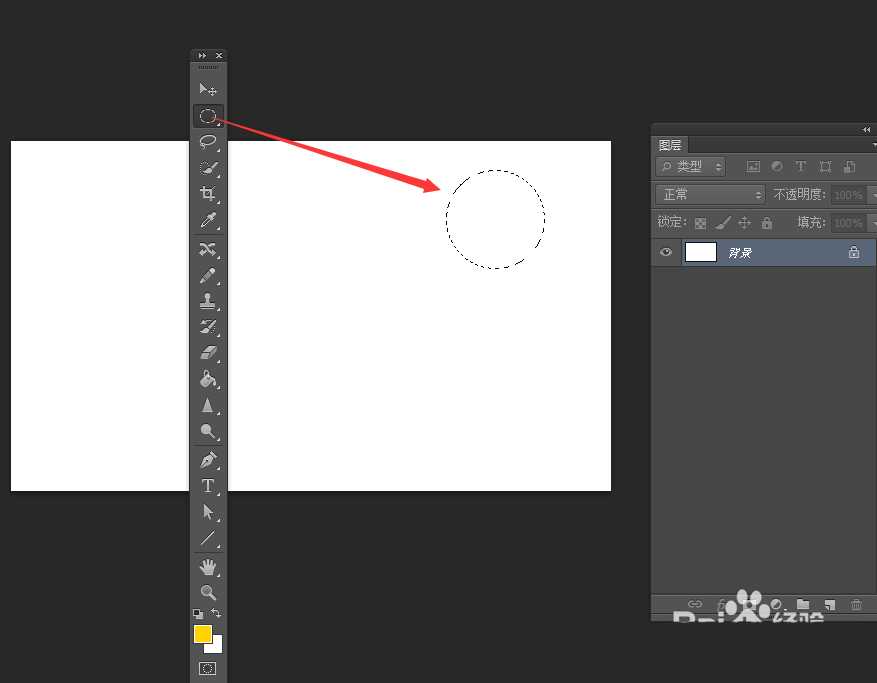Toggle Quick Mask mode button
This screenshot has width=877, height=683.
(208, 668)
